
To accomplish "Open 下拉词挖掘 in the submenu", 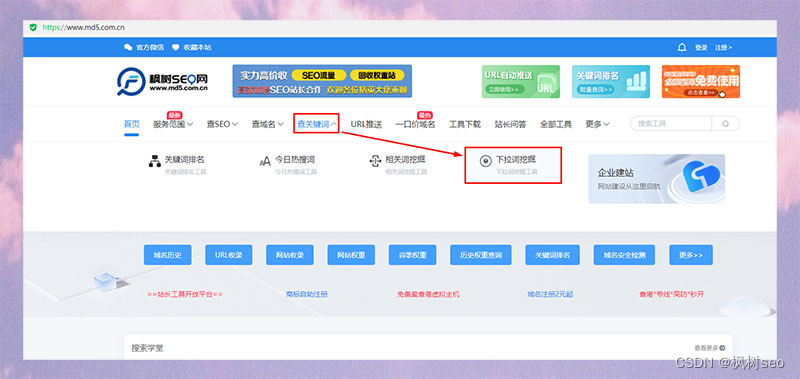I will pyautogui.click(x=516, y=160).
